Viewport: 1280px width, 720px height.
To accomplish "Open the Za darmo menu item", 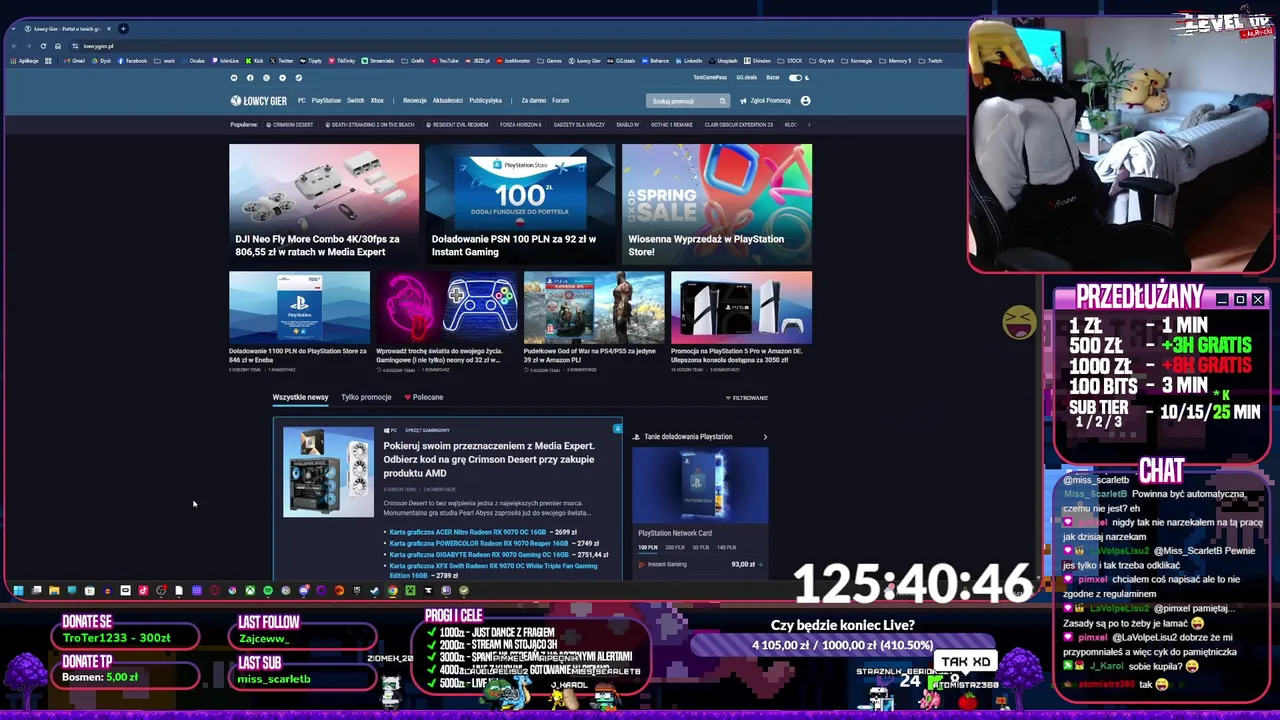I will [533, 101].
